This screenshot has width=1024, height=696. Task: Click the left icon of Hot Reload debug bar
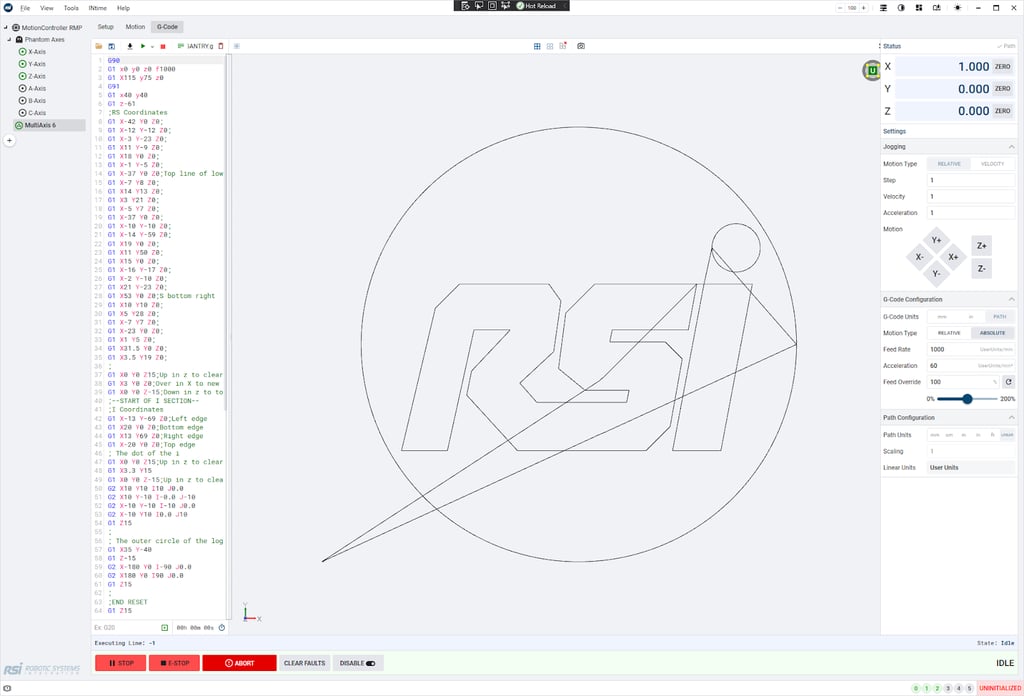pos(465,5)
